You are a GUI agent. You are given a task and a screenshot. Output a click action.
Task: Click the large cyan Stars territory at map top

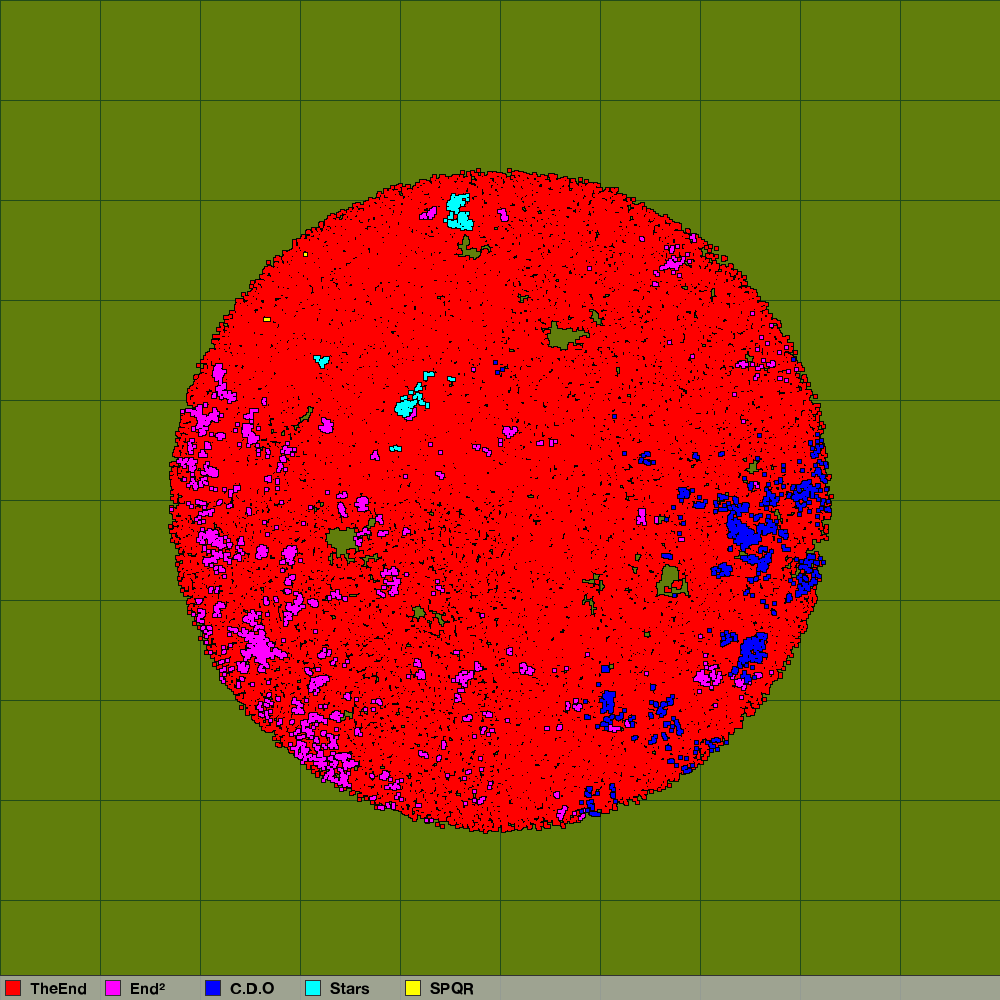[x=459, y=211]
